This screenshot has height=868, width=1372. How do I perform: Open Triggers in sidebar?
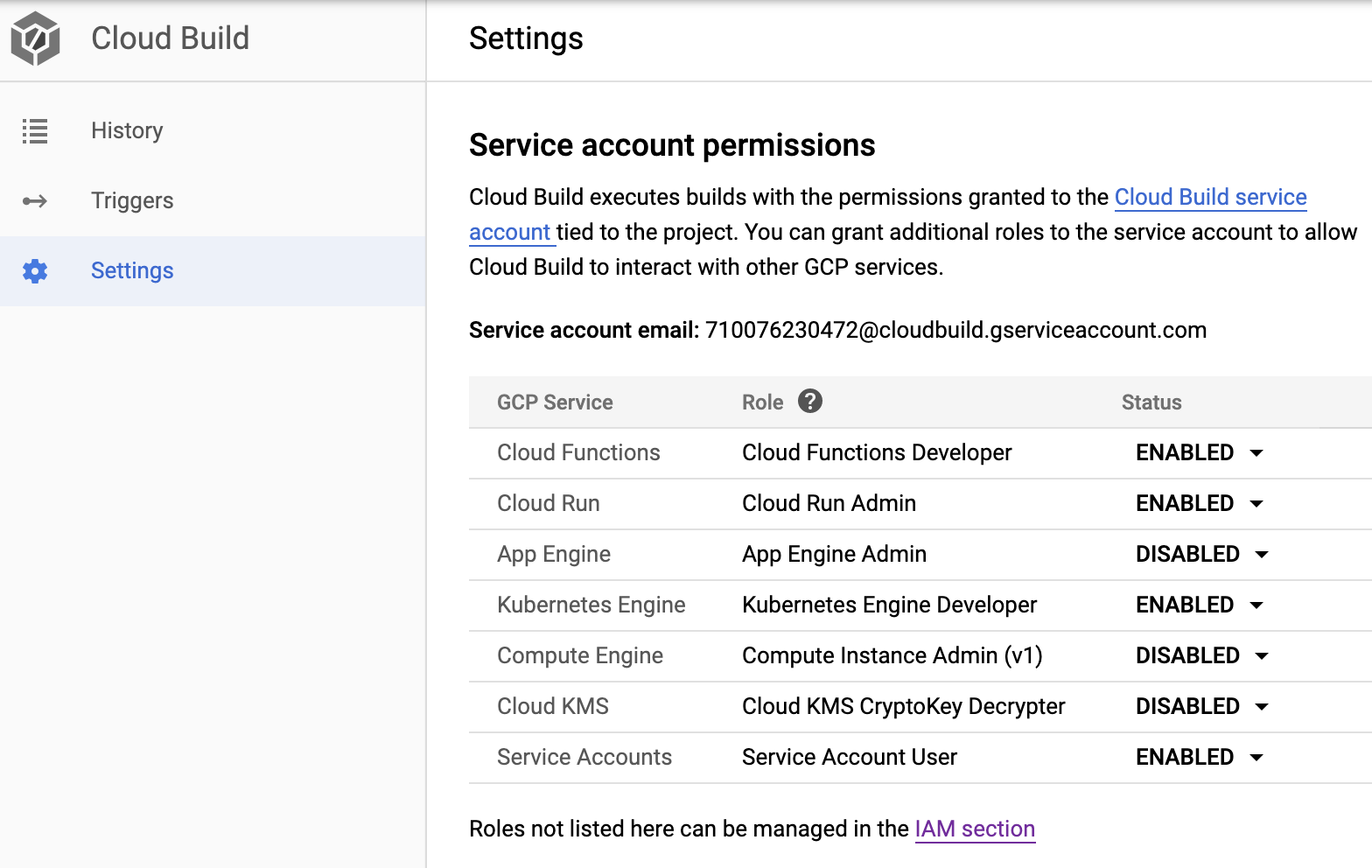pos(132,201)
